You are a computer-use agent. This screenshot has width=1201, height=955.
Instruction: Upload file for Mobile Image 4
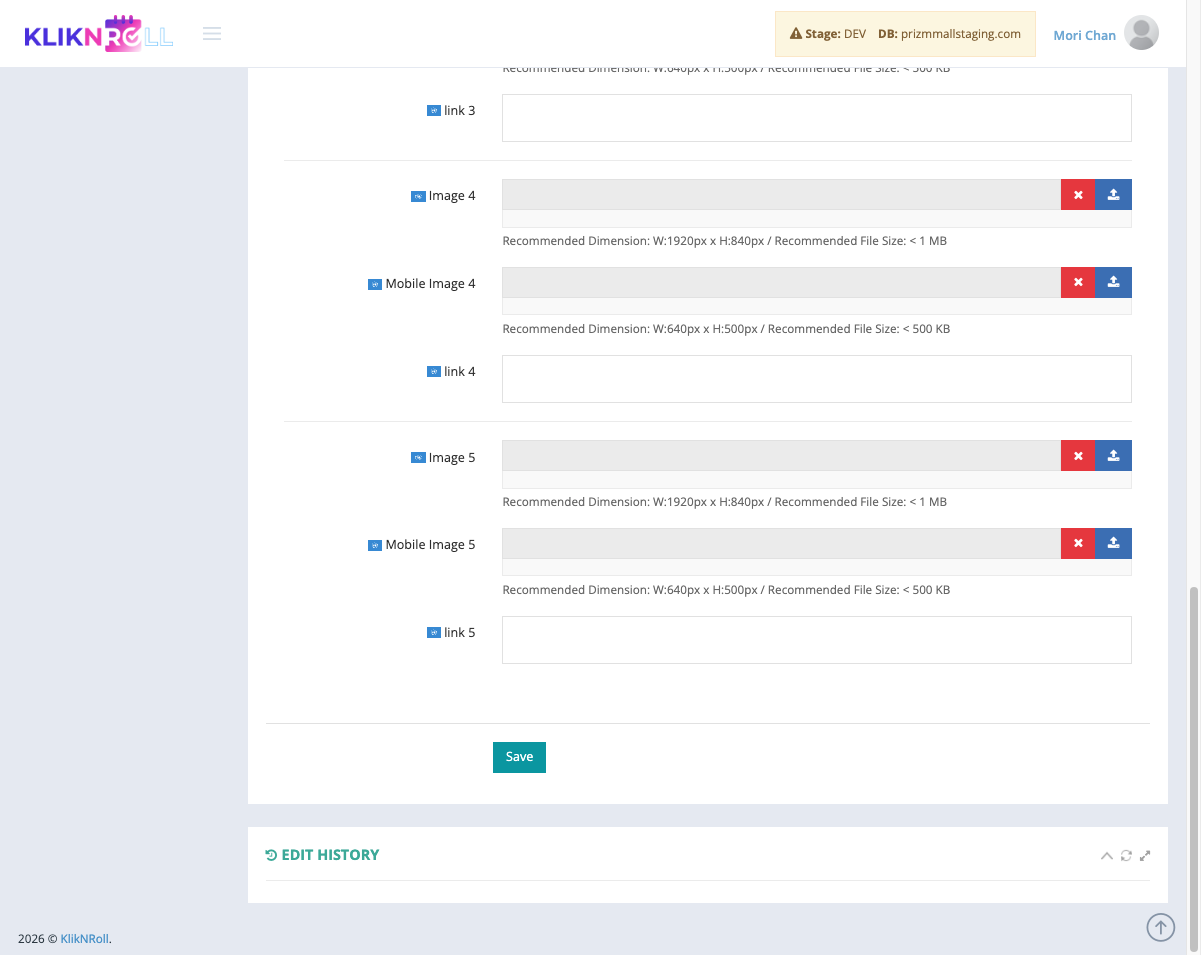pos(1114,283)
